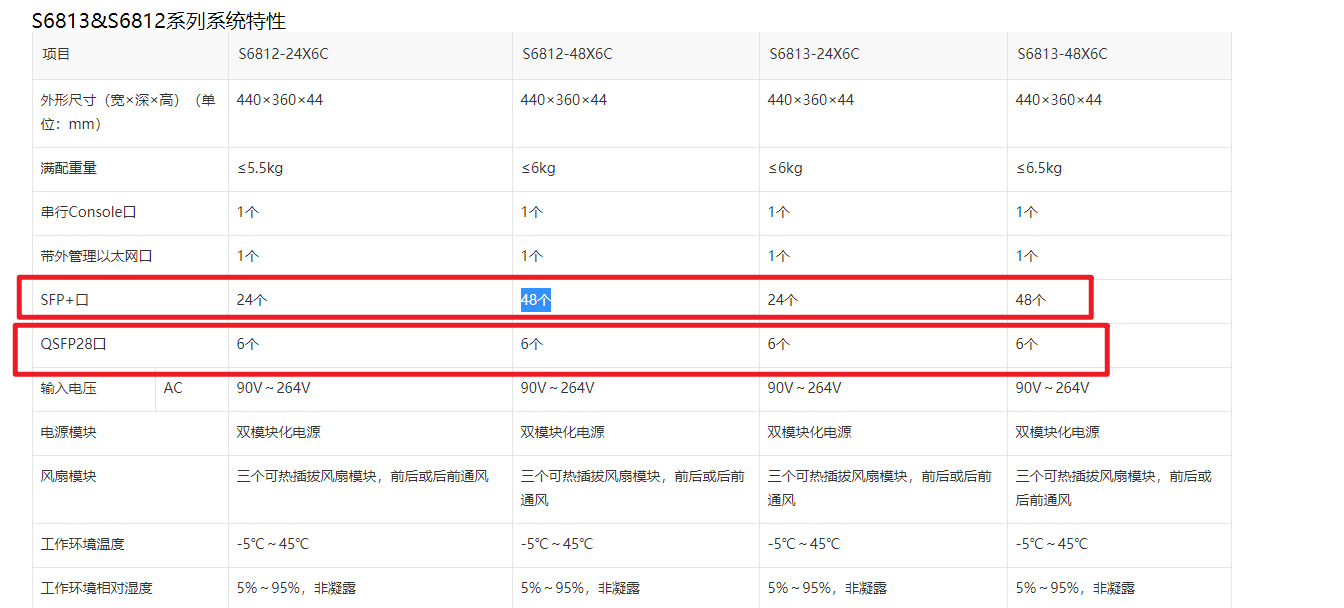This screenshot has height=608, width=1344.
Task: Click the ≤6.5kg weight value
Action: click(x=1039, y=168)
